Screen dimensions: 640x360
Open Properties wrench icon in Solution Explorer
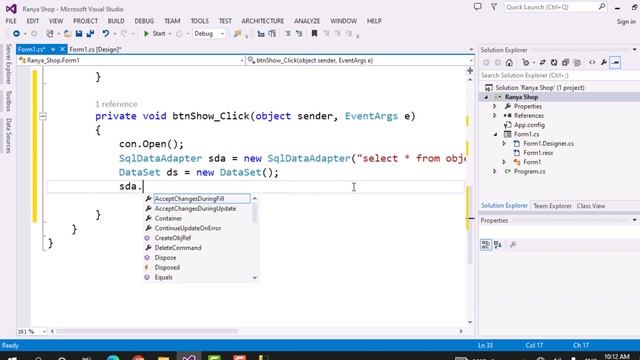point(604,63)
